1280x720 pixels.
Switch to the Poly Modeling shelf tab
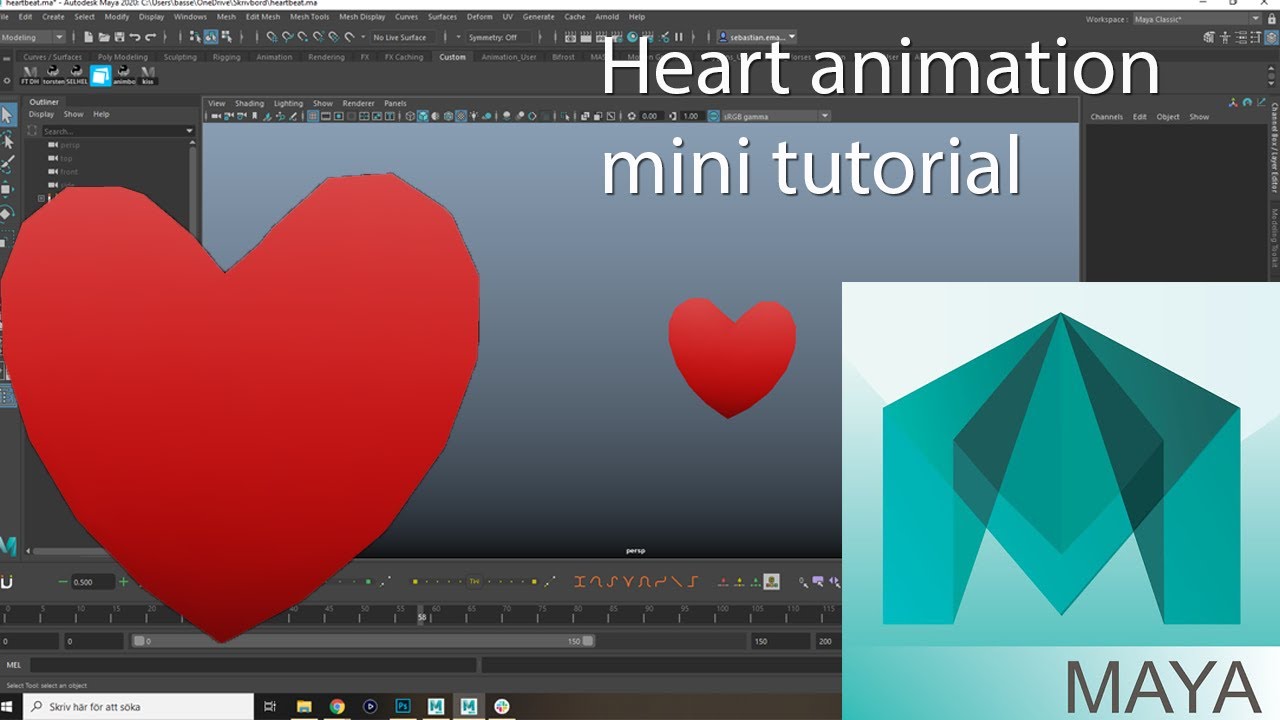tap(122, 57)
